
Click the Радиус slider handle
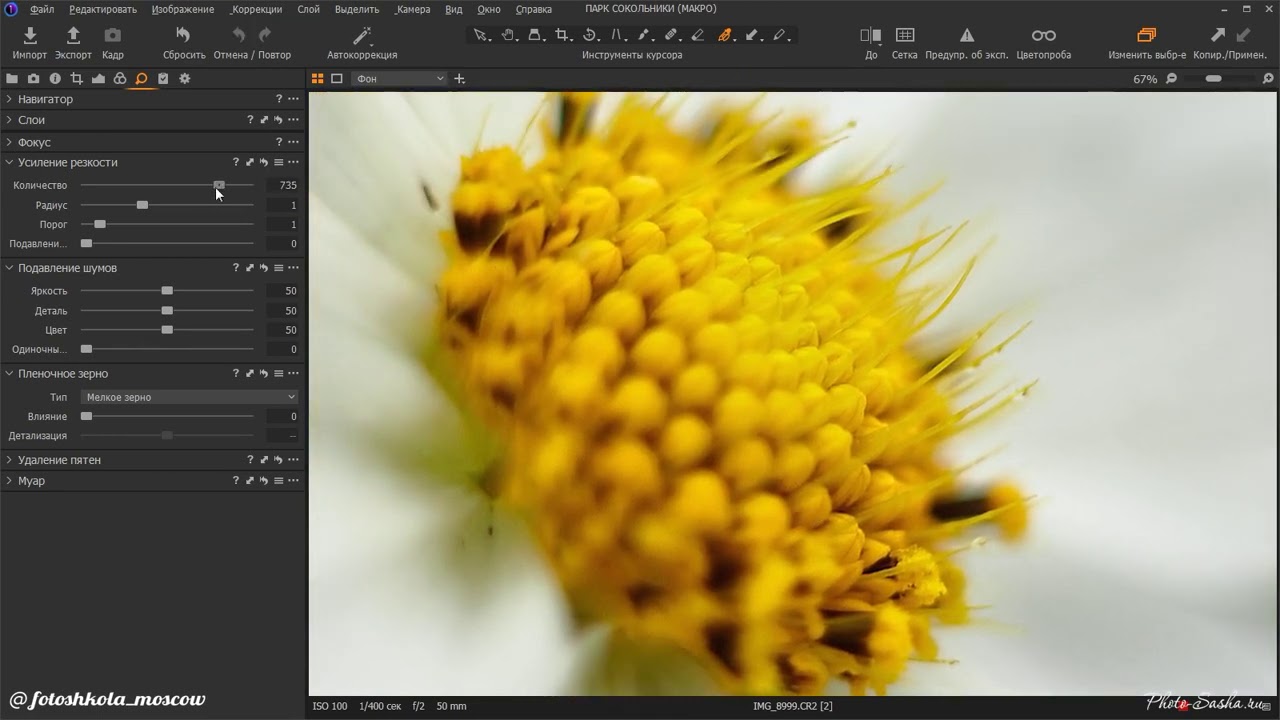pyautogui.click(x=142, y=205)
